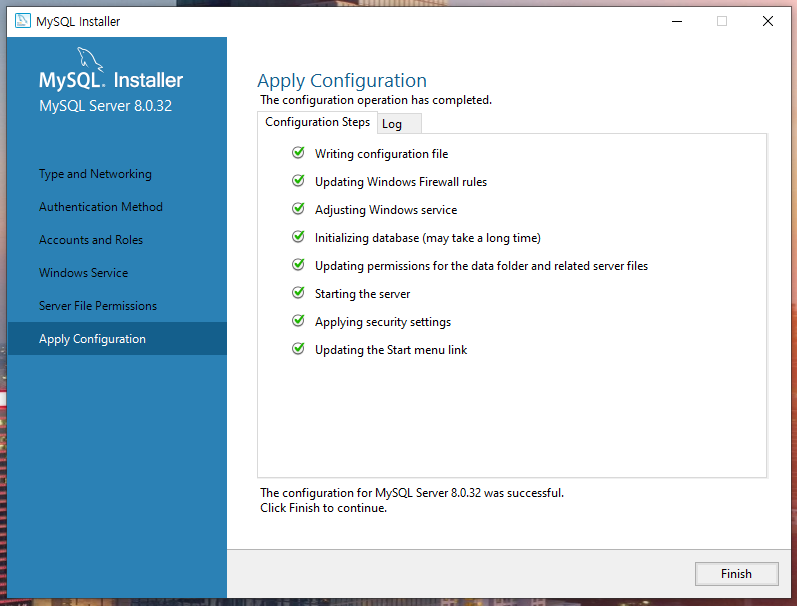Click the check icon for Updating Windows Firewall rules

298,180
